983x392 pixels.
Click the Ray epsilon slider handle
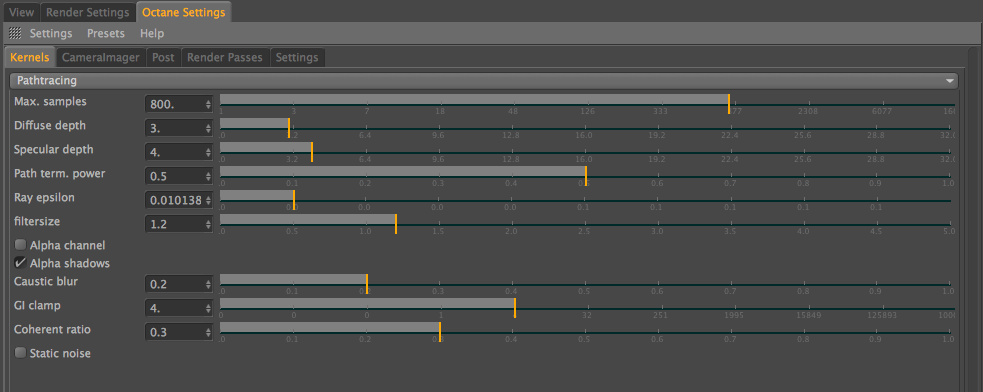(x=294, y=199)
